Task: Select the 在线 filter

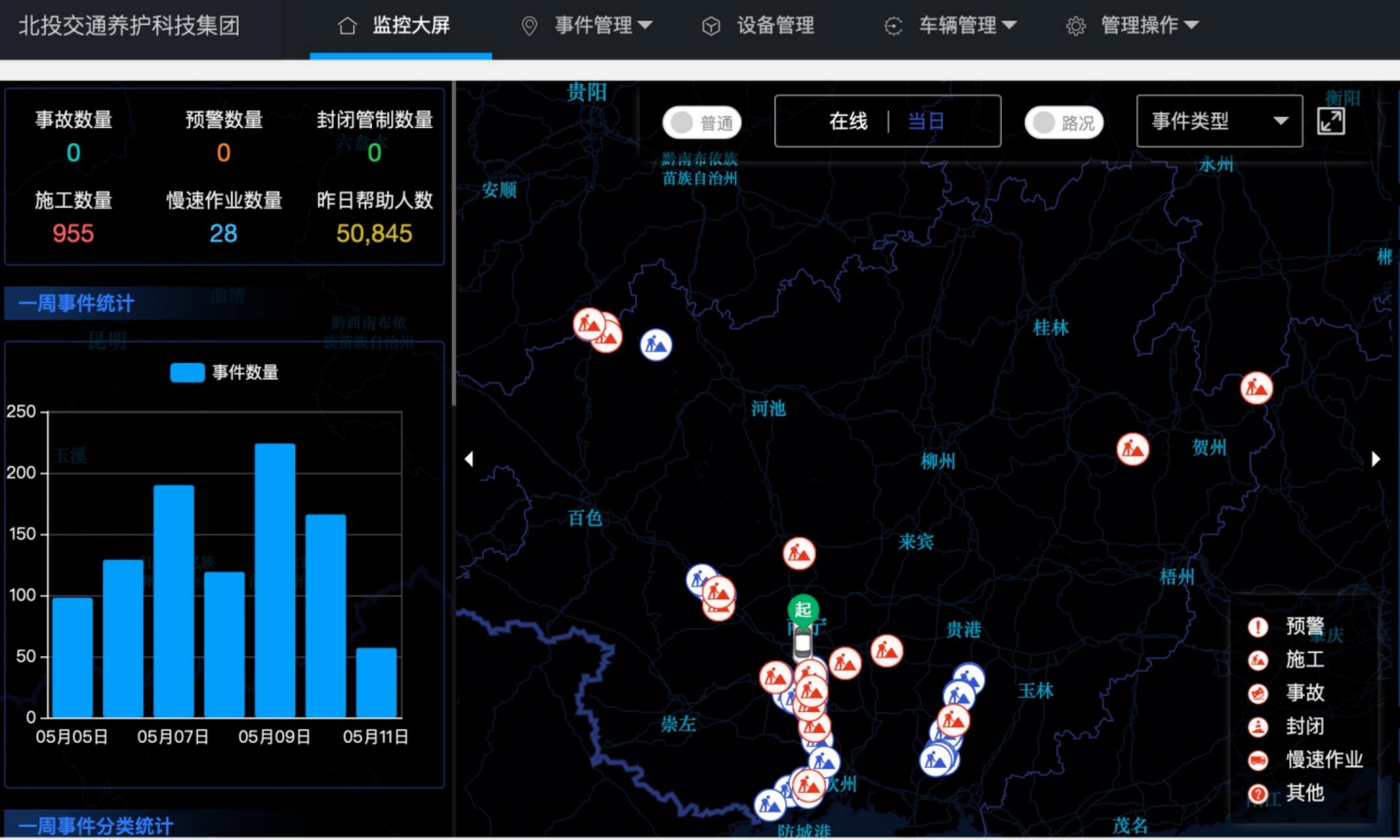Action: pos(848,121)
